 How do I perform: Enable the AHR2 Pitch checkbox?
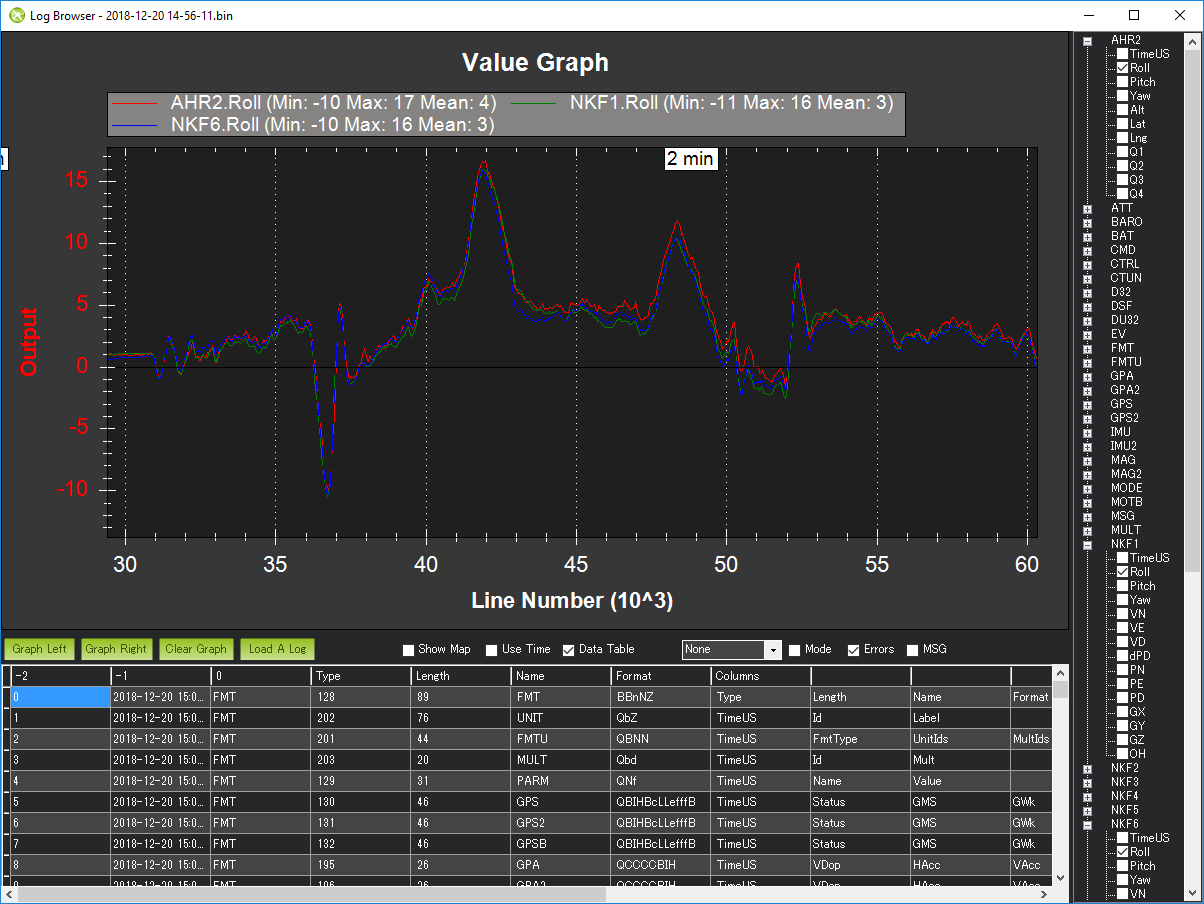click(1123, 82)
